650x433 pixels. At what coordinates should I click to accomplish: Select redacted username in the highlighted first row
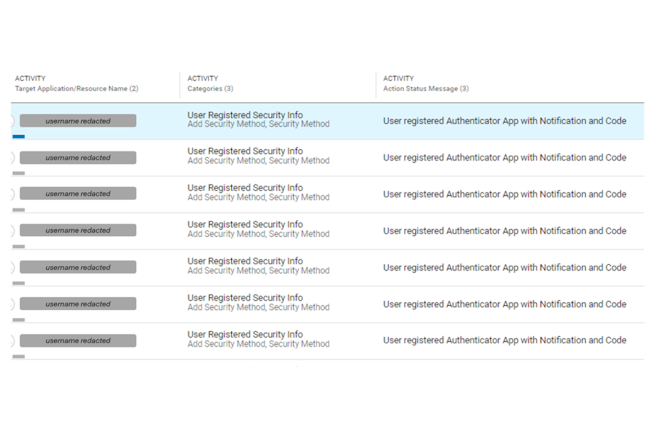point(78,121)
